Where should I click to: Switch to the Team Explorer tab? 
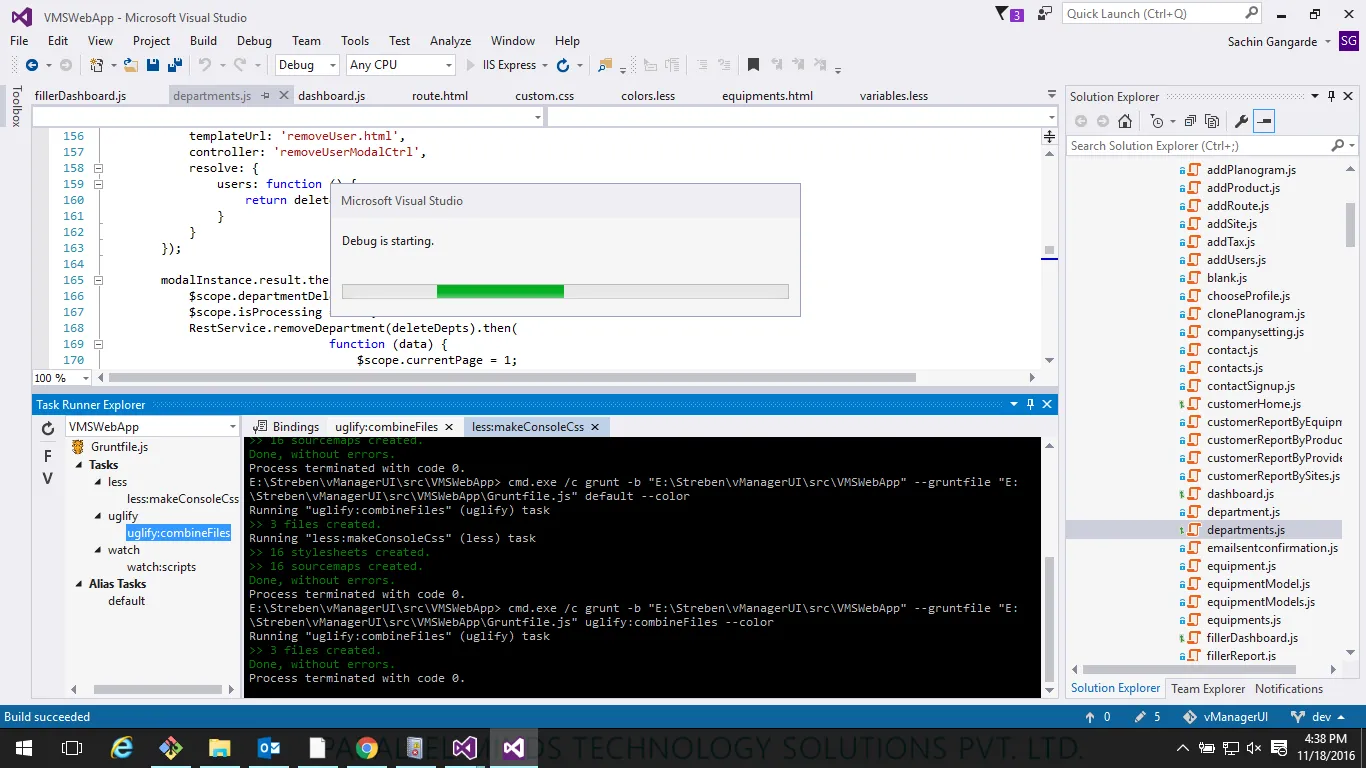(1208, 689)
